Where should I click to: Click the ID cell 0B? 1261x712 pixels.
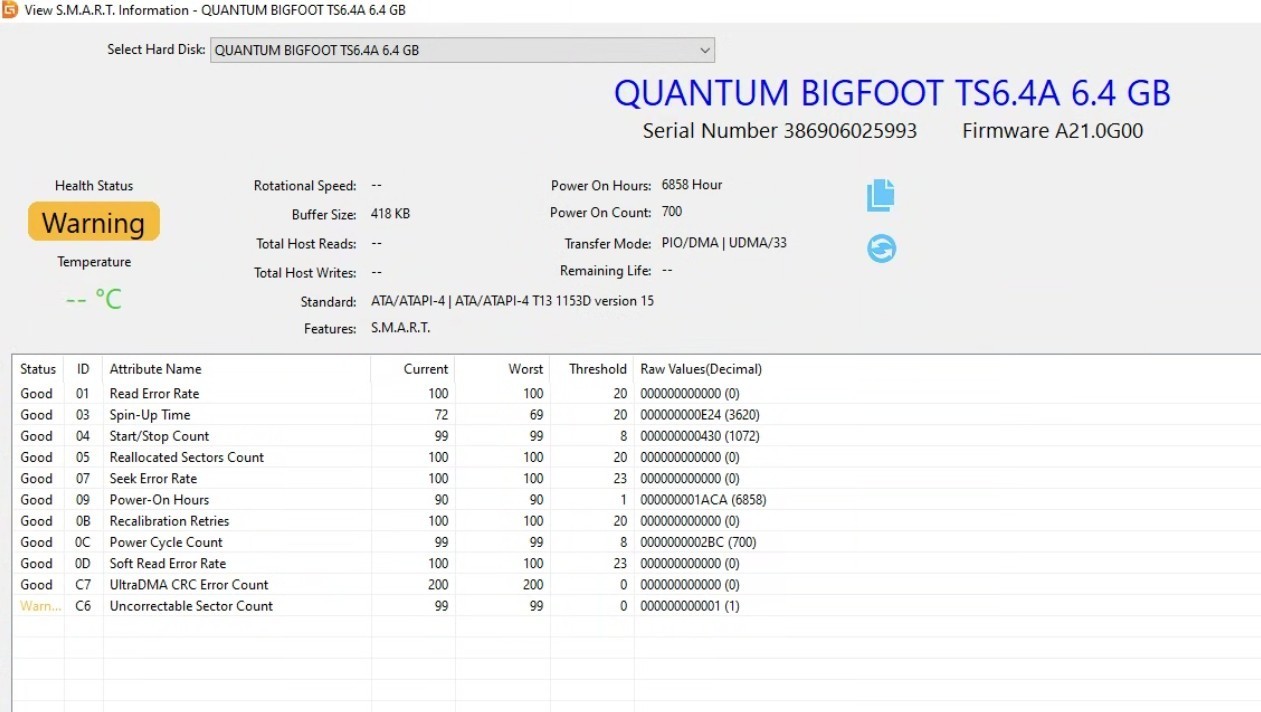point(83,521)
